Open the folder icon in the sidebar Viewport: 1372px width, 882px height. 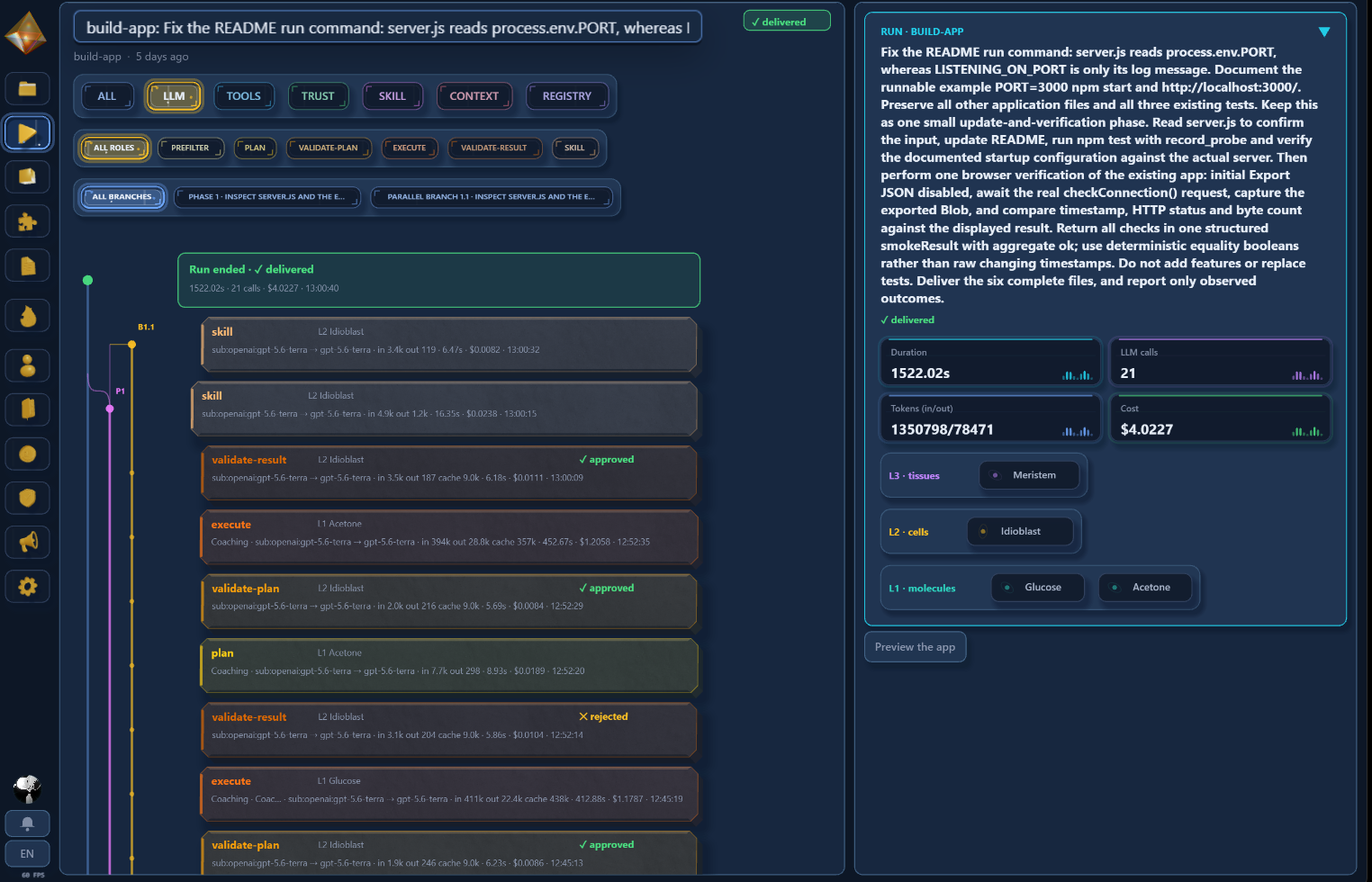[27, 88]
